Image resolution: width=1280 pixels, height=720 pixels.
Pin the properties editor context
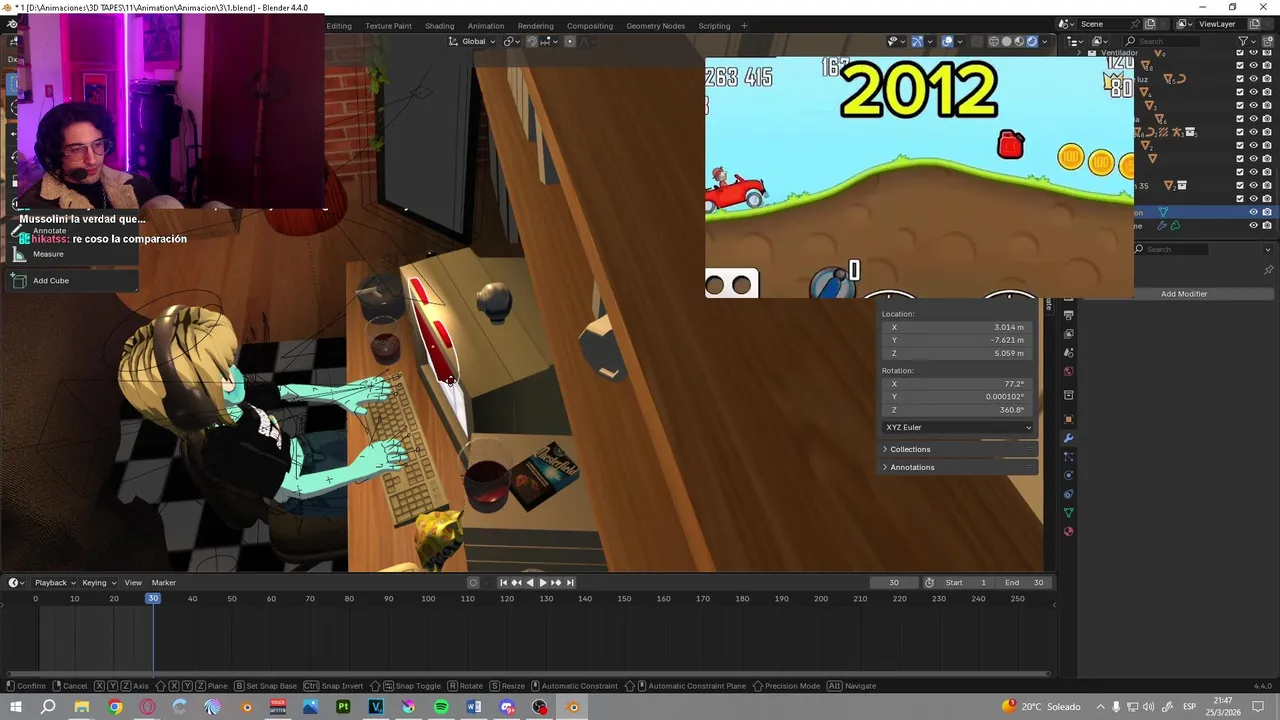(x=1268, y=270)
